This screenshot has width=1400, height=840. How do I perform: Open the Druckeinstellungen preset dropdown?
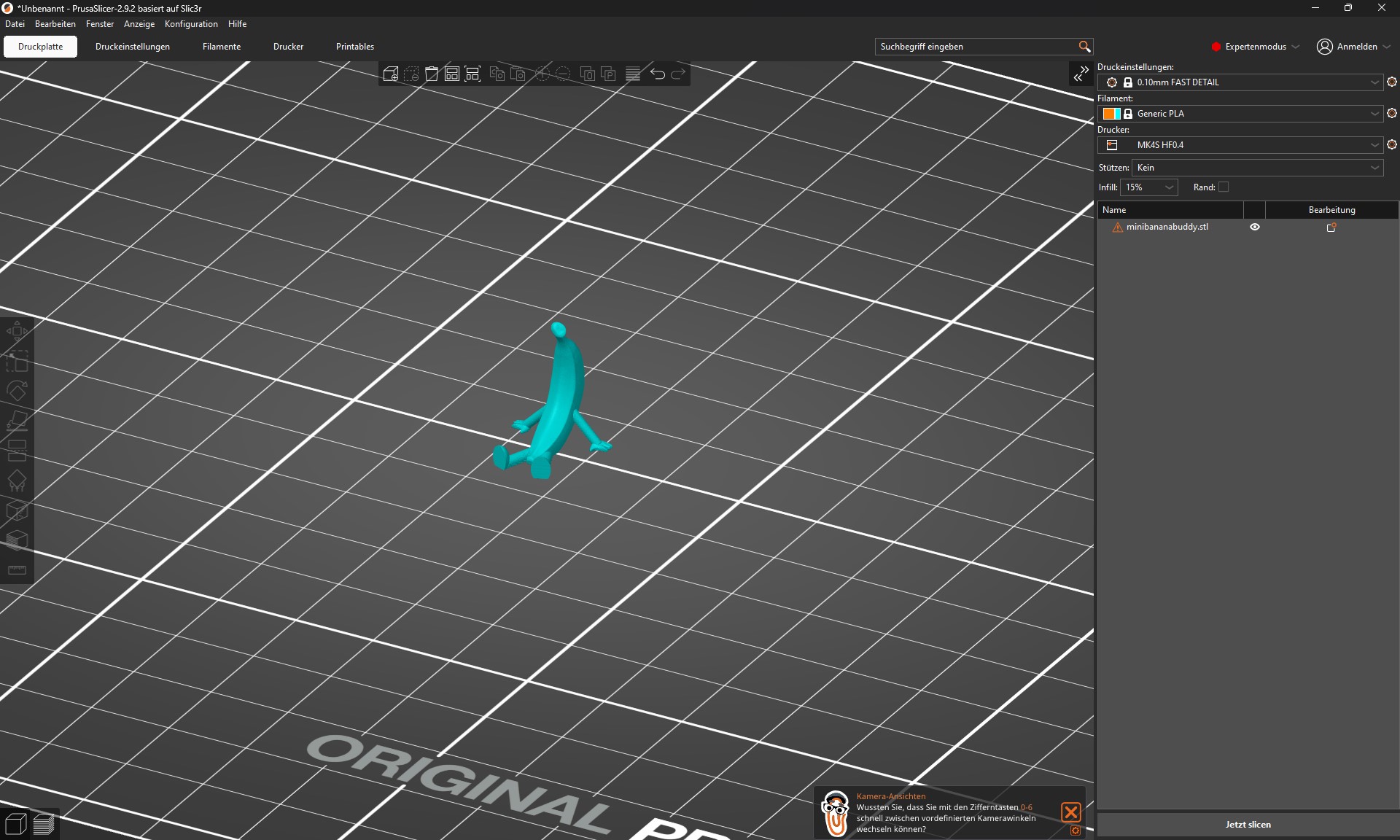[x=1240, y=82]
